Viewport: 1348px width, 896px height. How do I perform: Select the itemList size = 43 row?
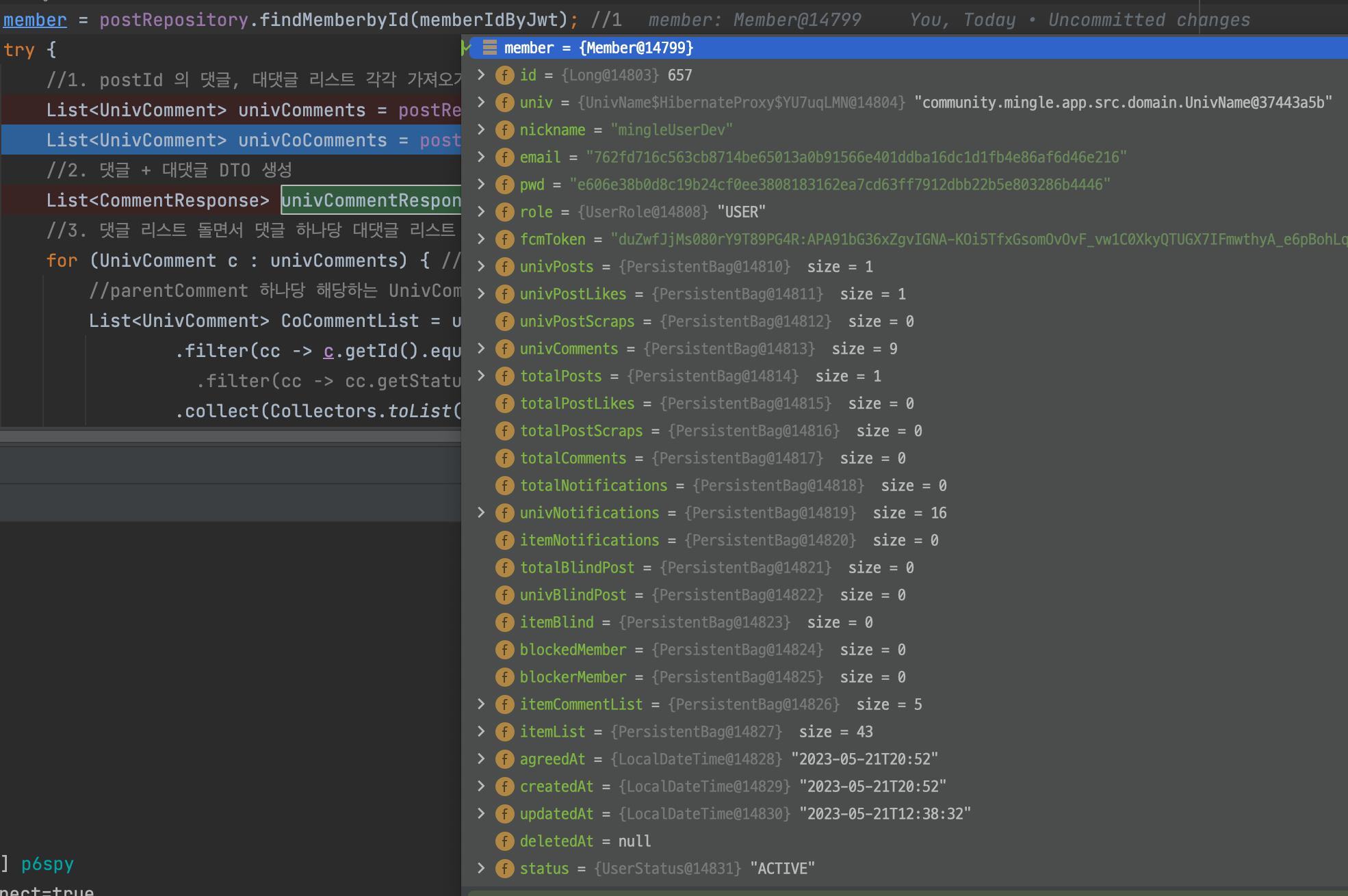(905, 732)
